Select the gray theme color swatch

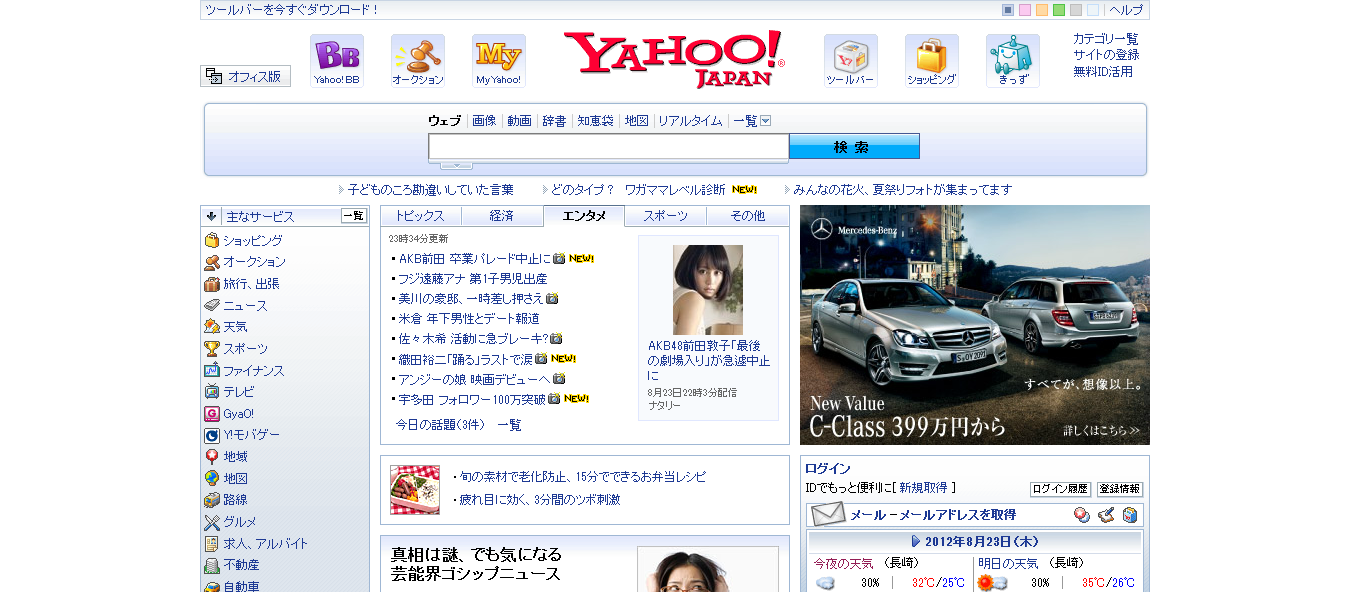click(x=1076, y=10)
